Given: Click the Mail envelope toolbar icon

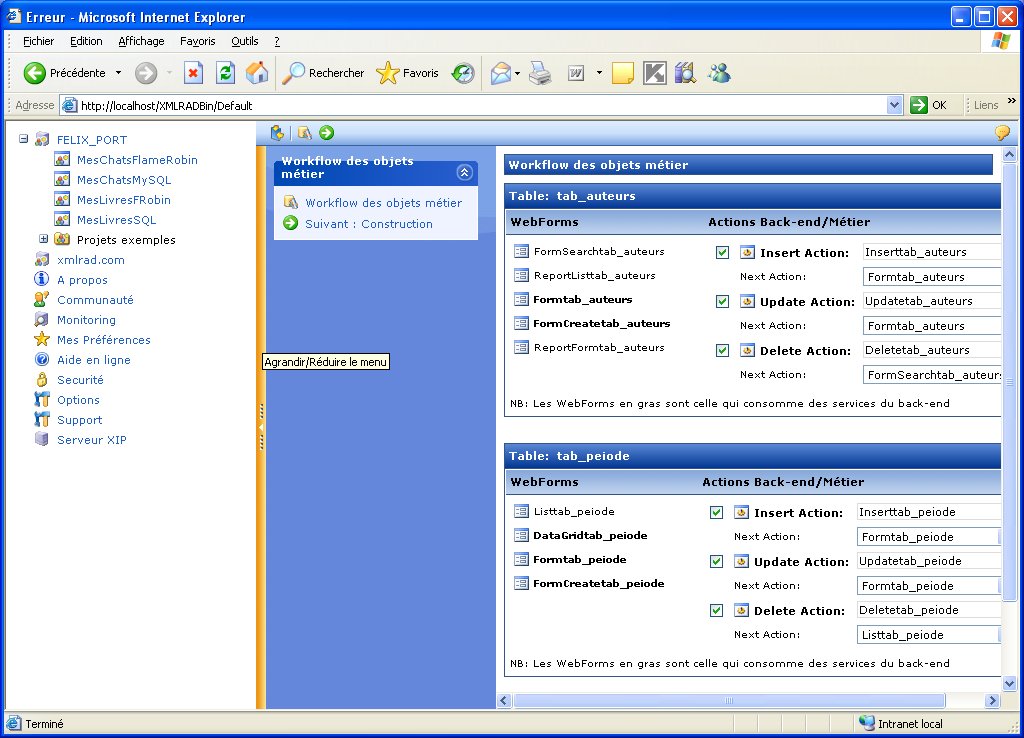Looking at the screenshot, I should pos(500,73).
